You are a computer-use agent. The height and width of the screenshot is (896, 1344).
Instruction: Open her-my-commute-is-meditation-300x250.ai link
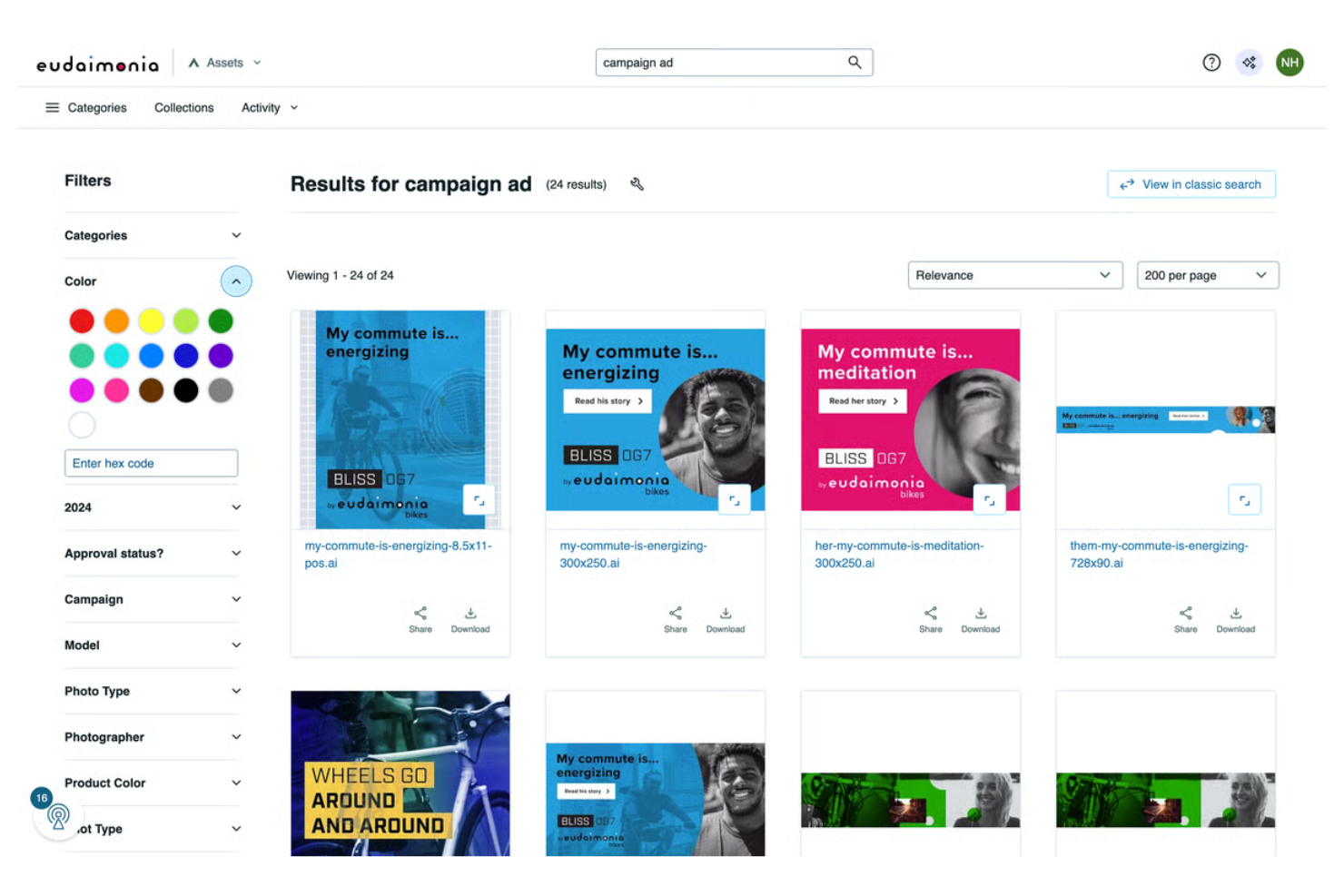click(899, 555)
